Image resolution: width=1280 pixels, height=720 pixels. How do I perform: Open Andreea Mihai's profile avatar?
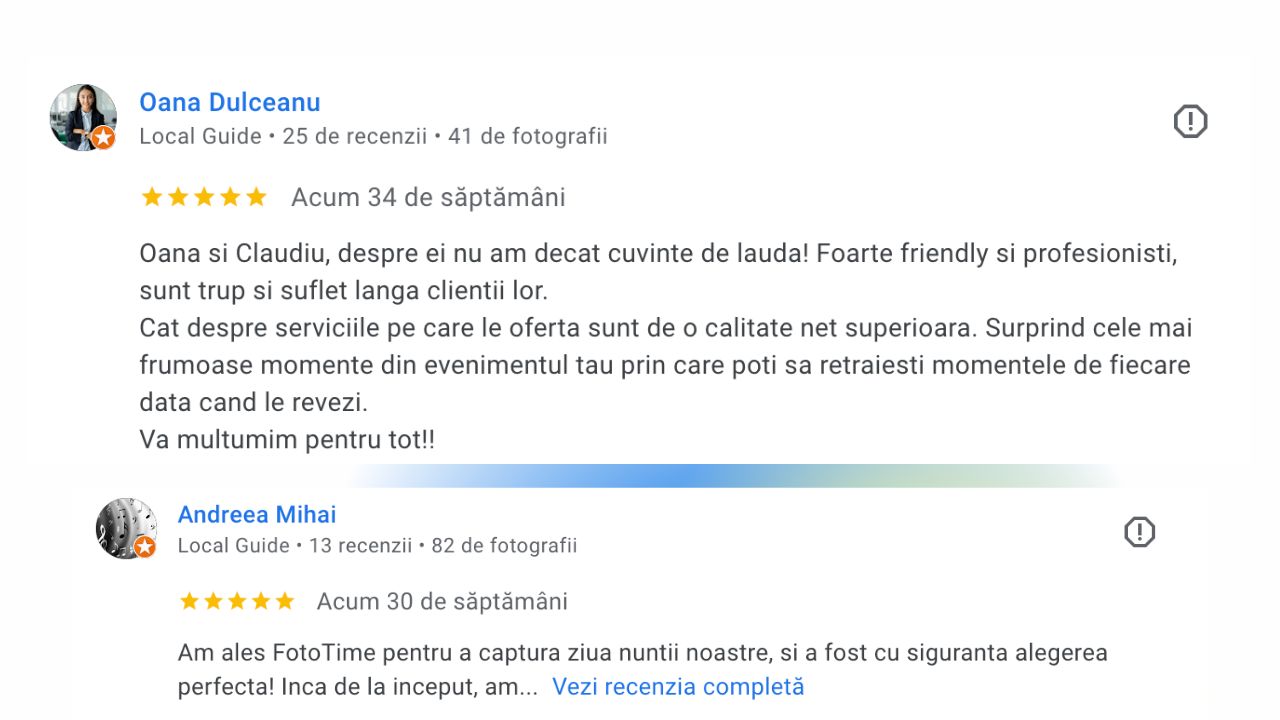tap(126, 528)
